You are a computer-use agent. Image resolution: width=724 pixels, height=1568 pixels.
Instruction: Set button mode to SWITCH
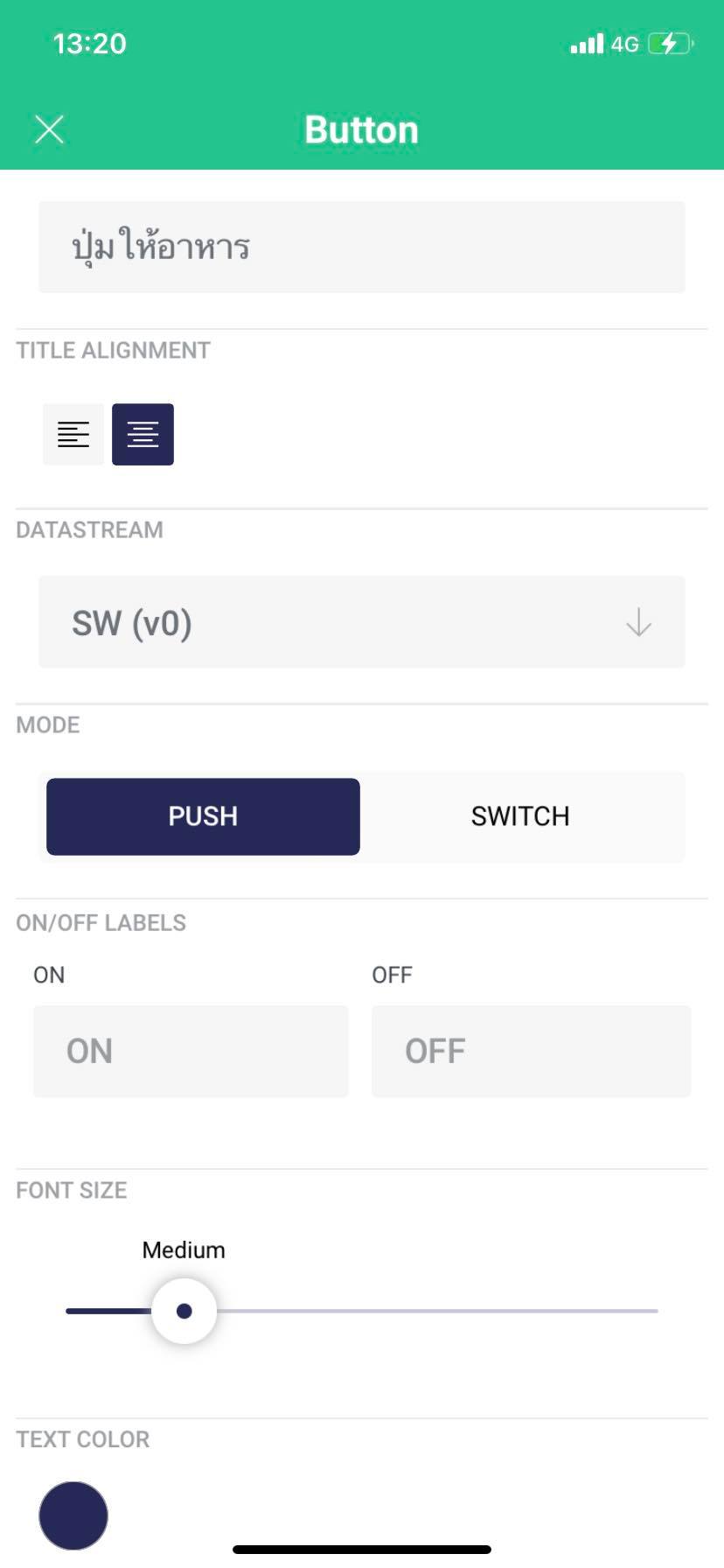coord(520,816)
